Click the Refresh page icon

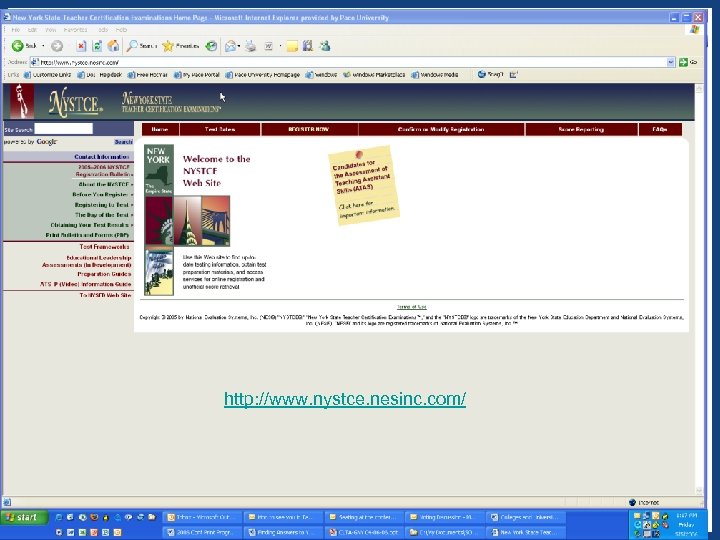(x=97, y=46)
